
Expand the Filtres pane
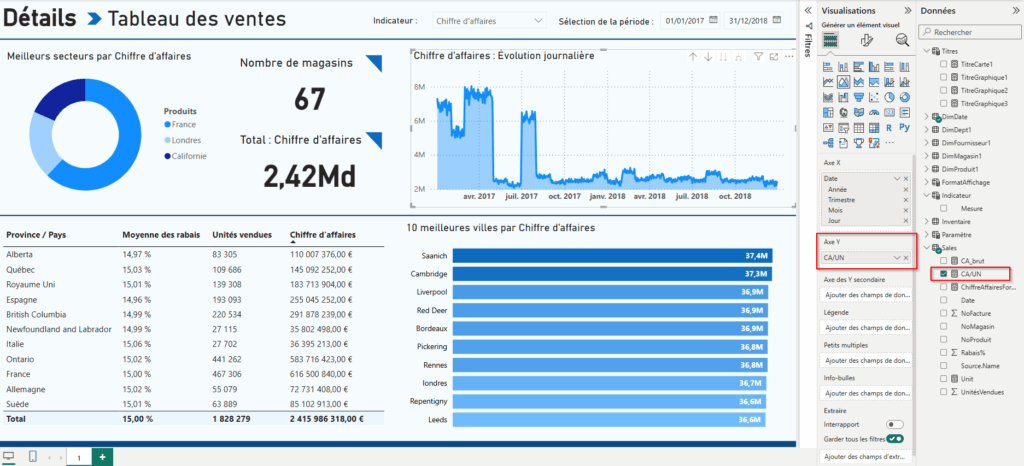pyautogui.click(x=808, y=10)
